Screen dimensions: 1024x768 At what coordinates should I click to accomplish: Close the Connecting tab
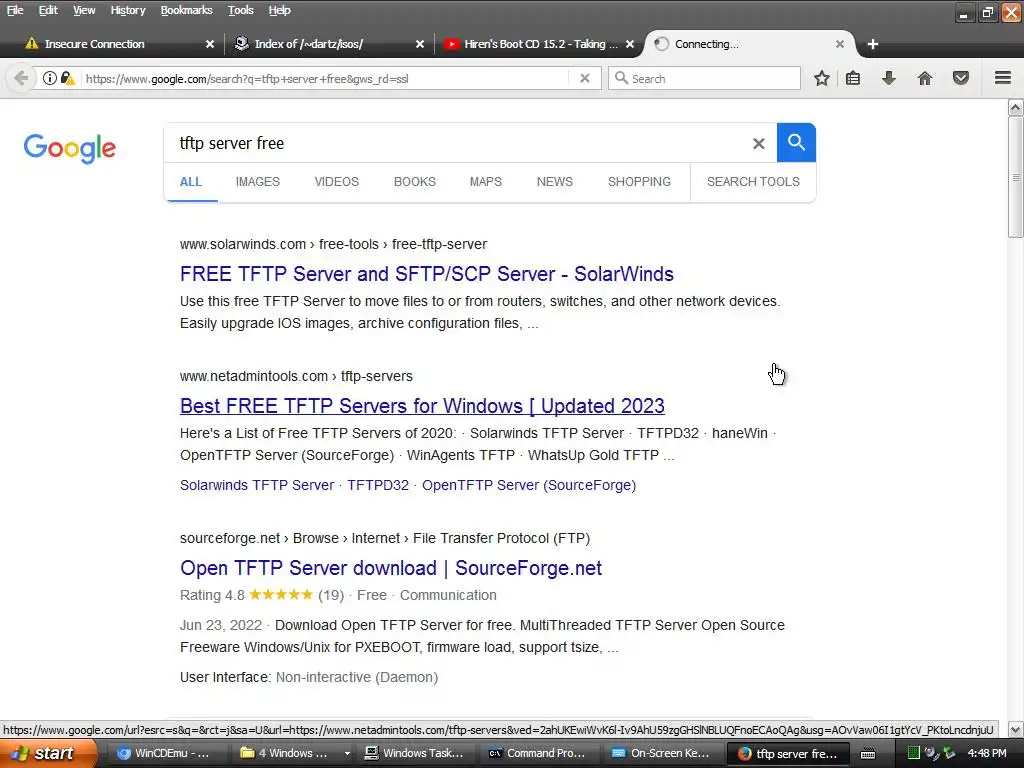pos(840,44)
